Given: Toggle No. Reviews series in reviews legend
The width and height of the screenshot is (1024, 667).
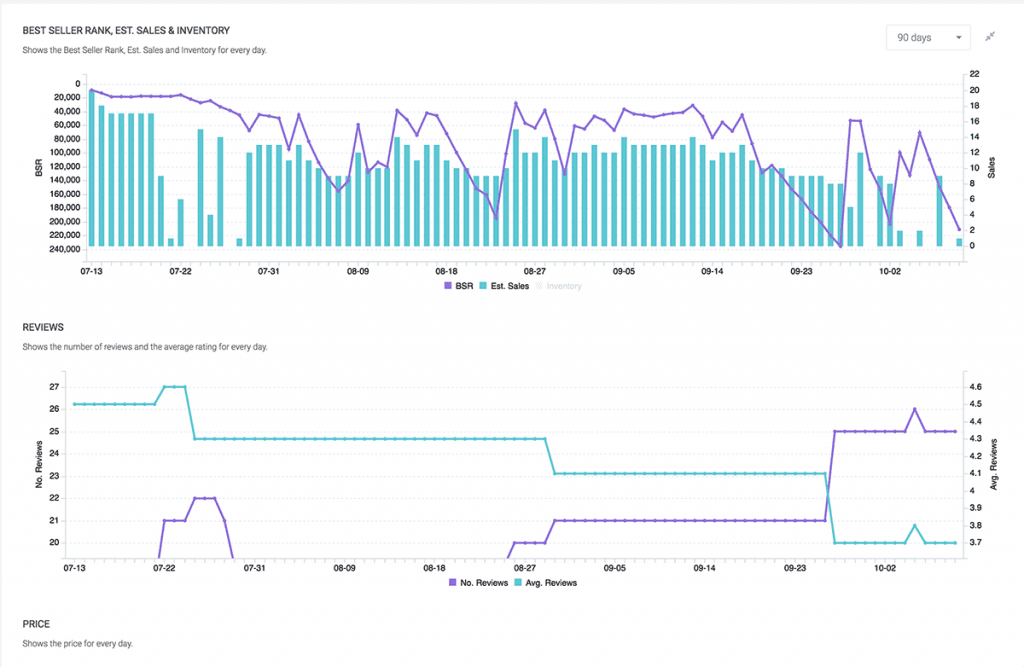Looking at the screenshot, I should (478, 582).
